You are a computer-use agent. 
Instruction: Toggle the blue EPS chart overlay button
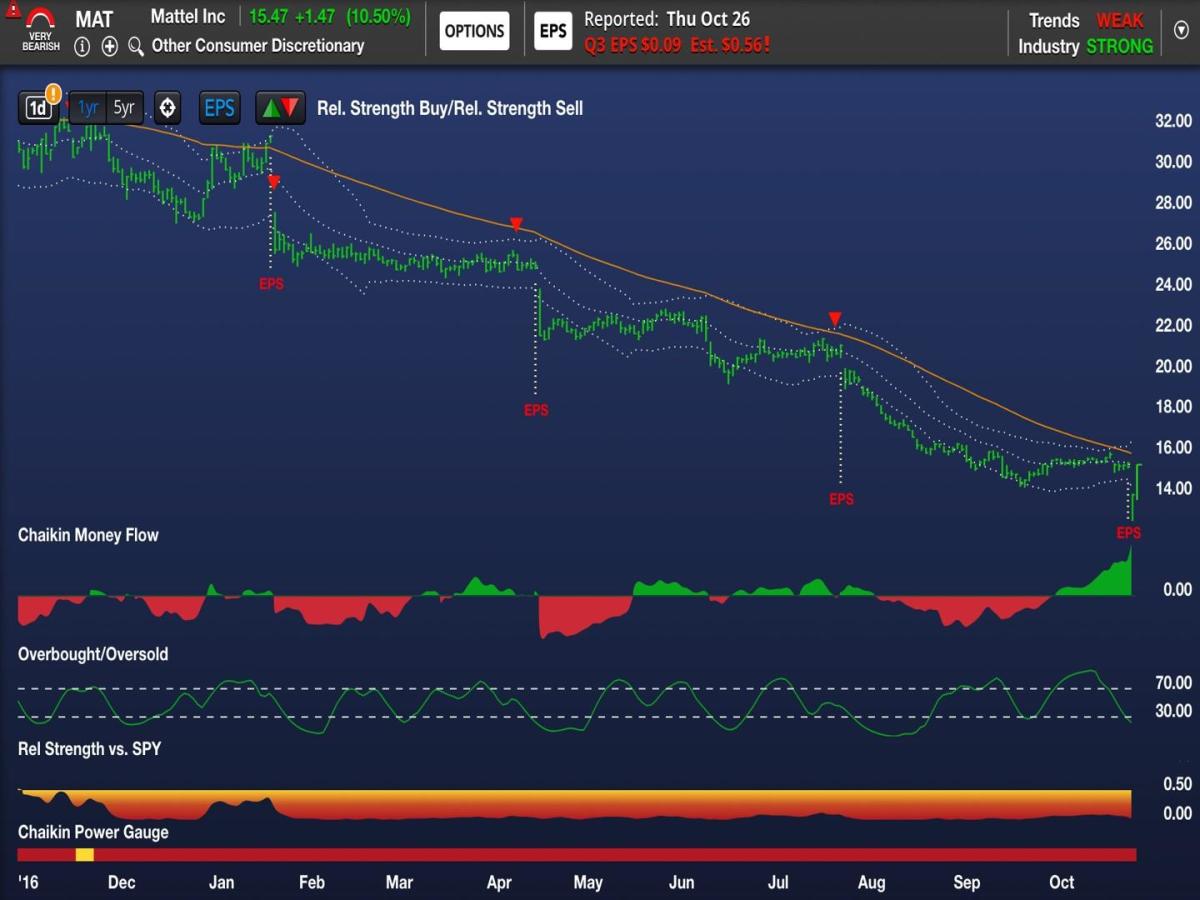(x=219, y=108)
